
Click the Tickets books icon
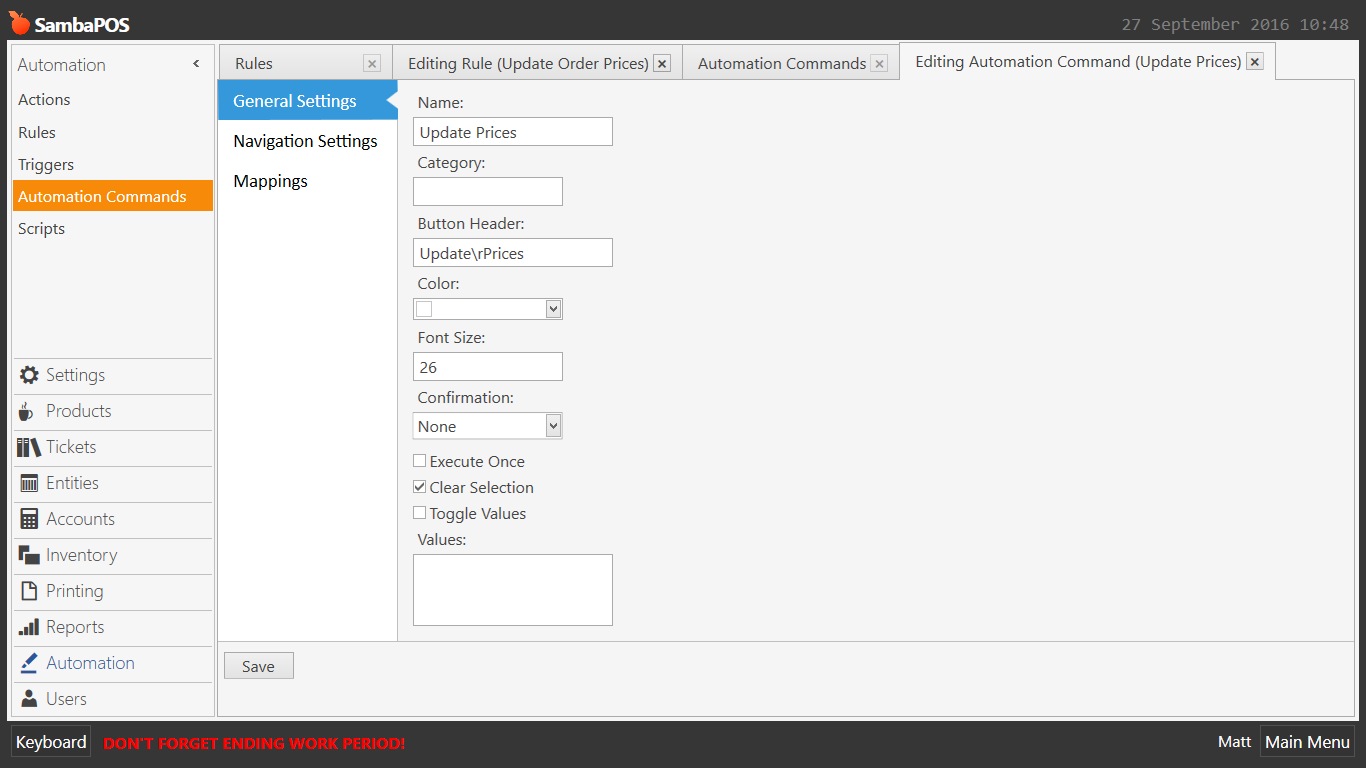29,447
